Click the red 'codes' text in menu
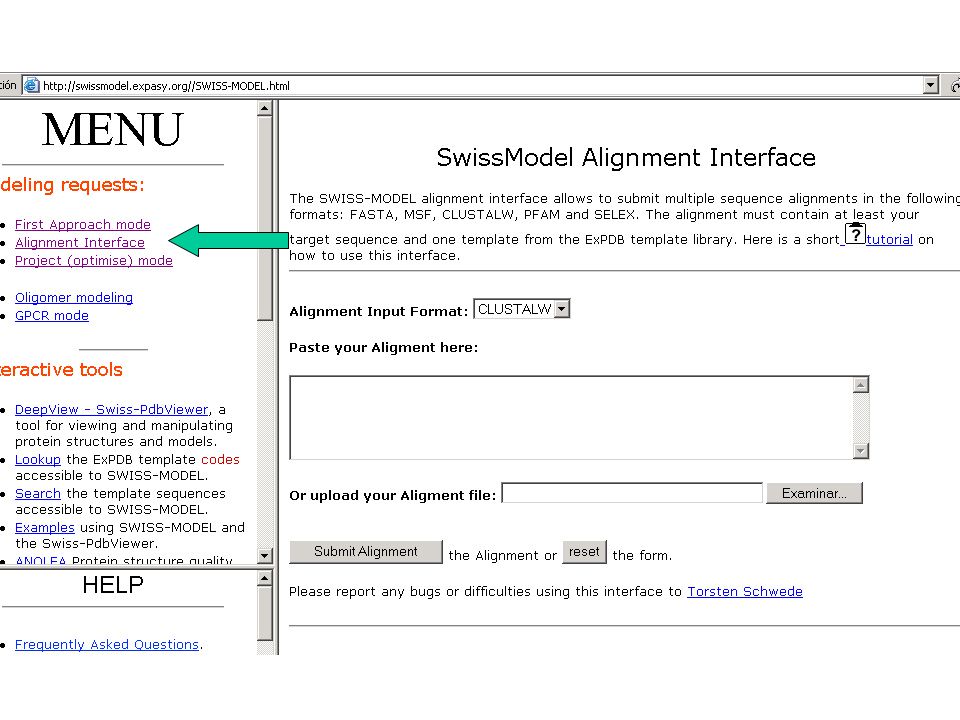960x720 pixels. (220, 460)
